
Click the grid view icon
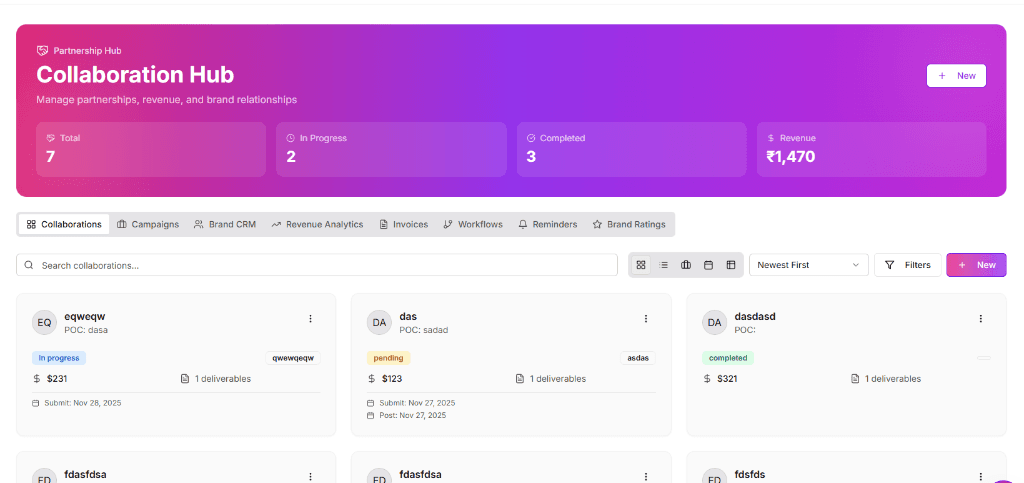641,265
